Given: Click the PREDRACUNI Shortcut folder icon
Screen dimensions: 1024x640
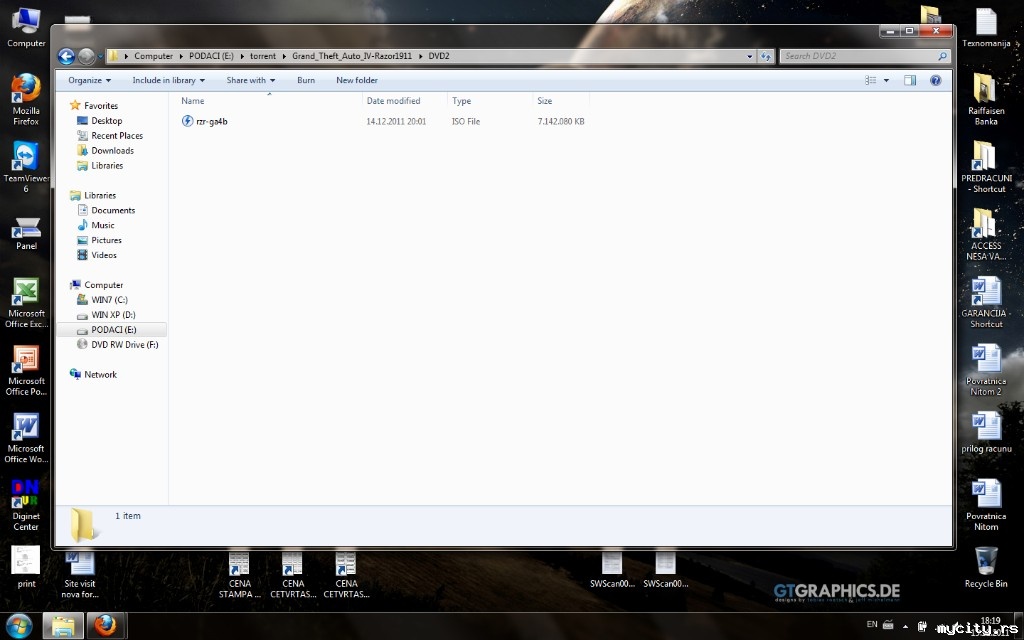Looking at the screenshot, I should (x=986, y=167).
